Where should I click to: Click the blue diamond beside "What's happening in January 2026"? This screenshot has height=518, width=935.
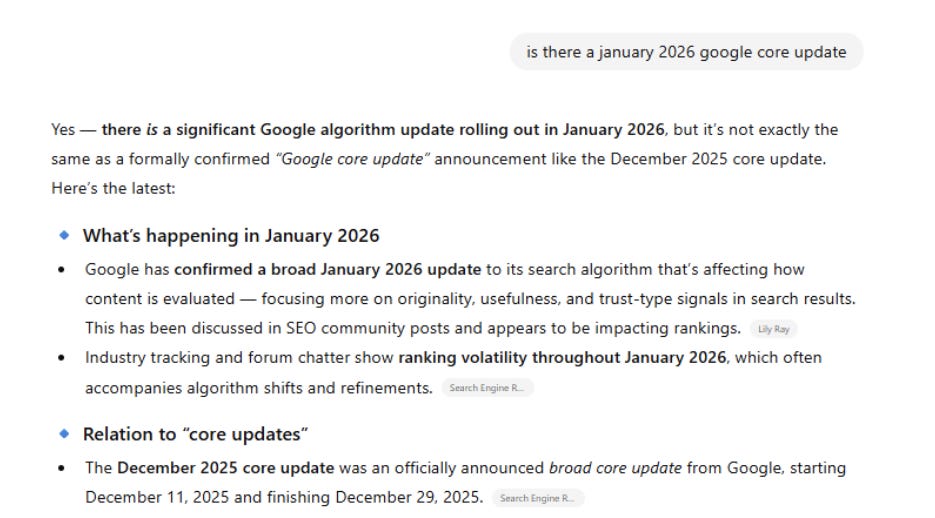65,236
